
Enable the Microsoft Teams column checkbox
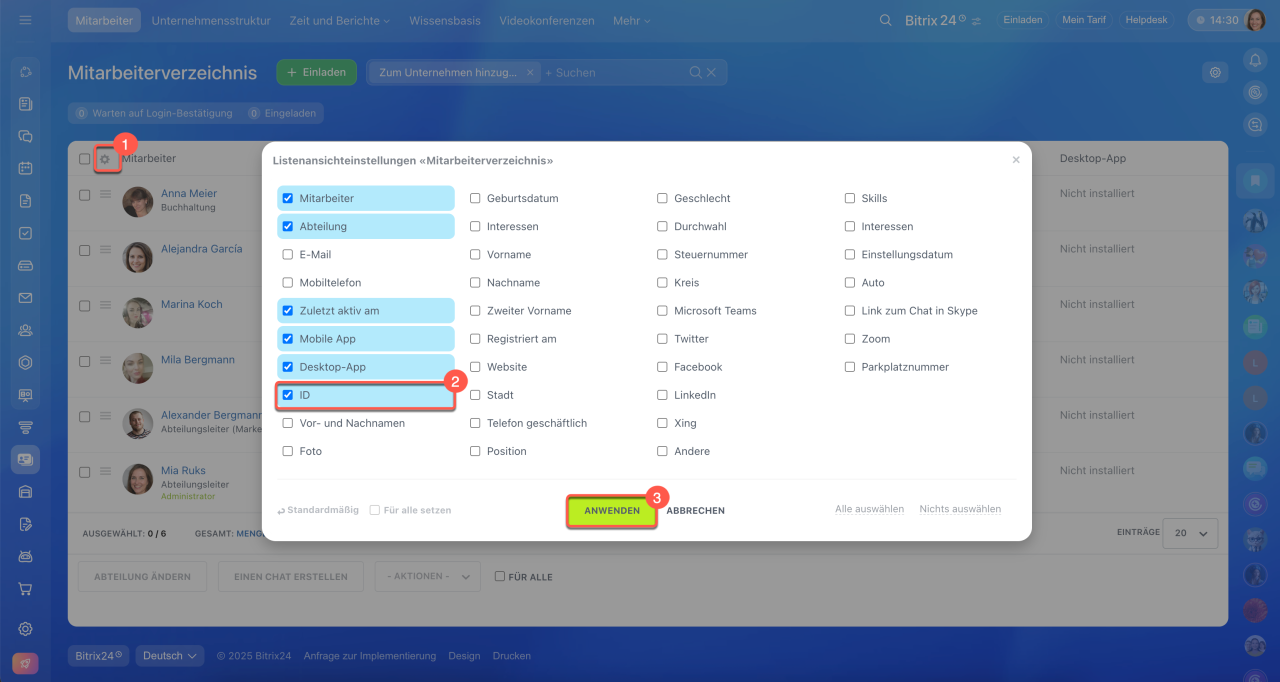[662, 311]
